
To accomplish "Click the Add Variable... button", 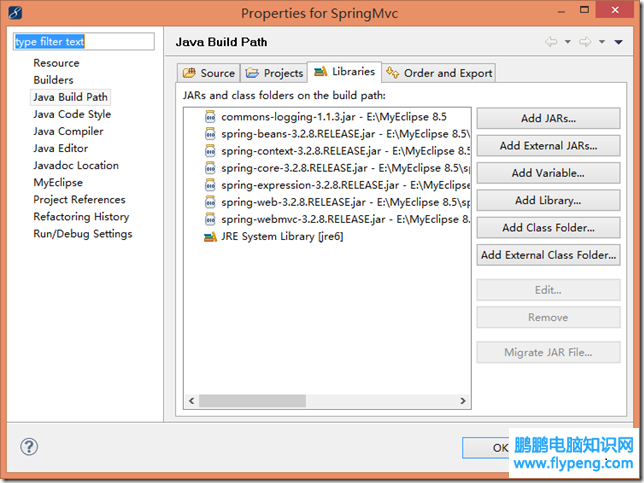I will click(548, 173).
